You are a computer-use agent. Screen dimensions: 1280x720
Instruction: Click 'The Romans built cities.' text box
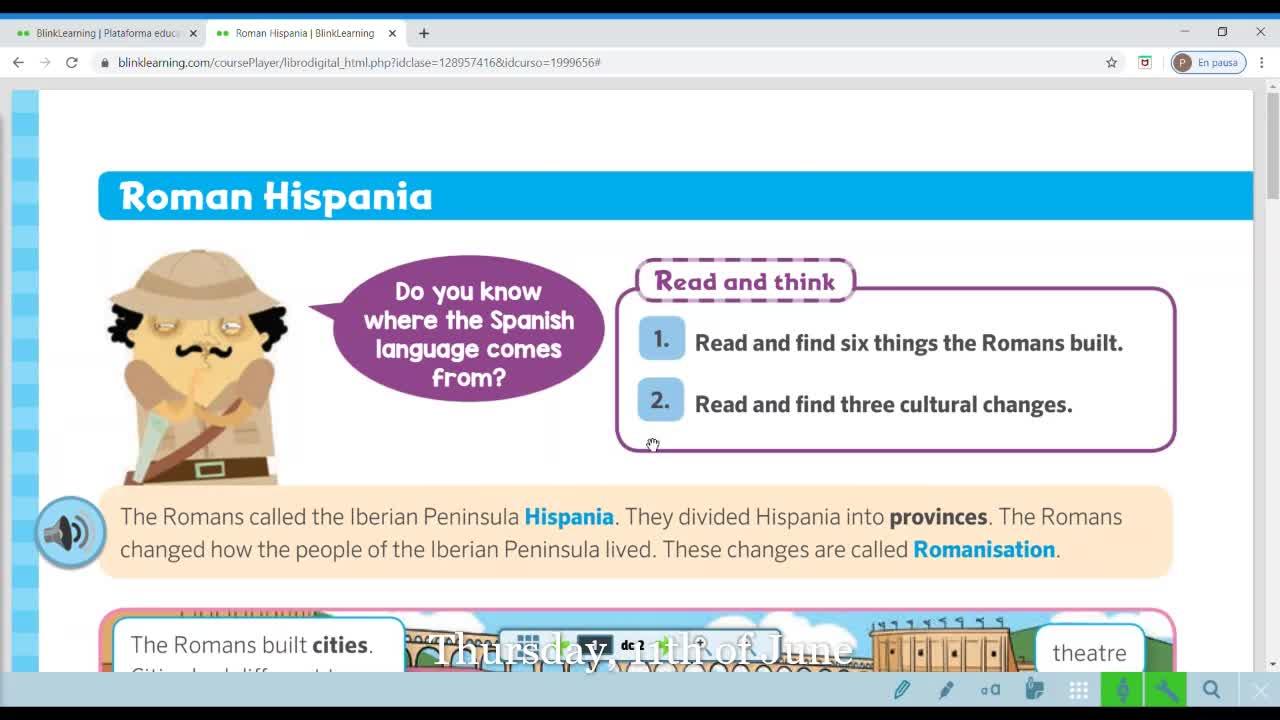258,645
